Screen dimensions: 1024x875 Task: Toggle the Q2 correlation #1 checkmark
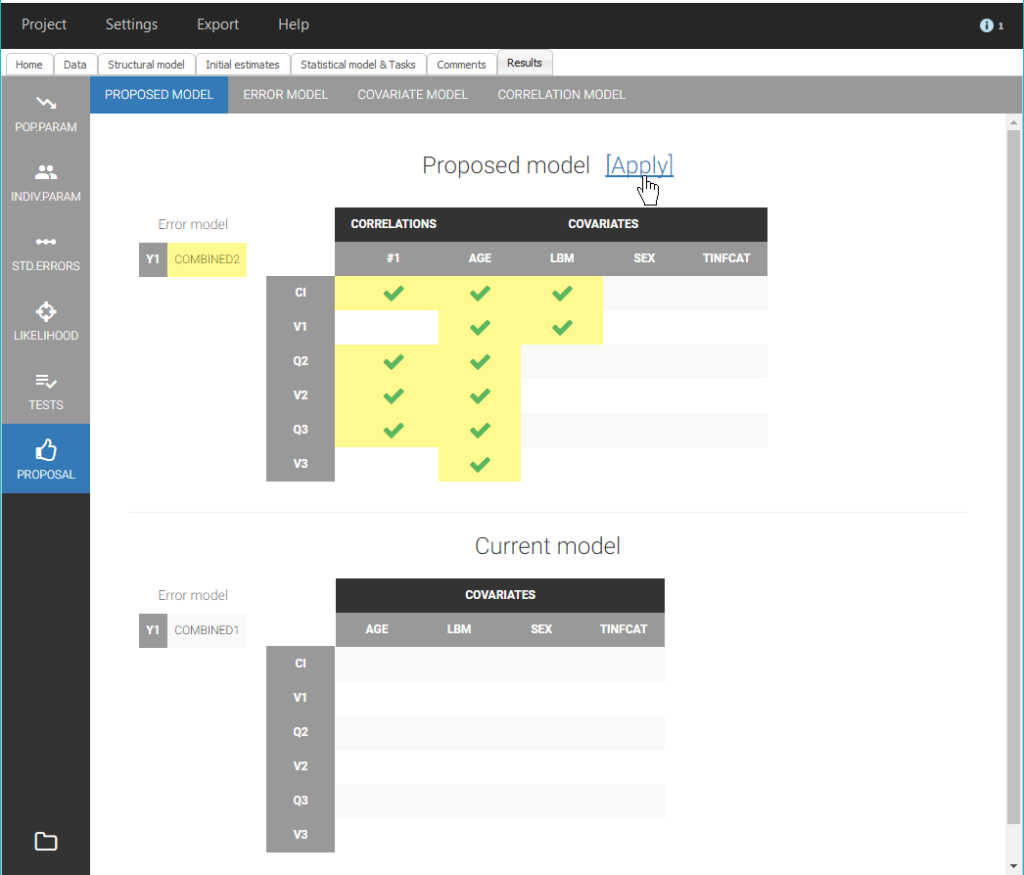pos(394,362)
